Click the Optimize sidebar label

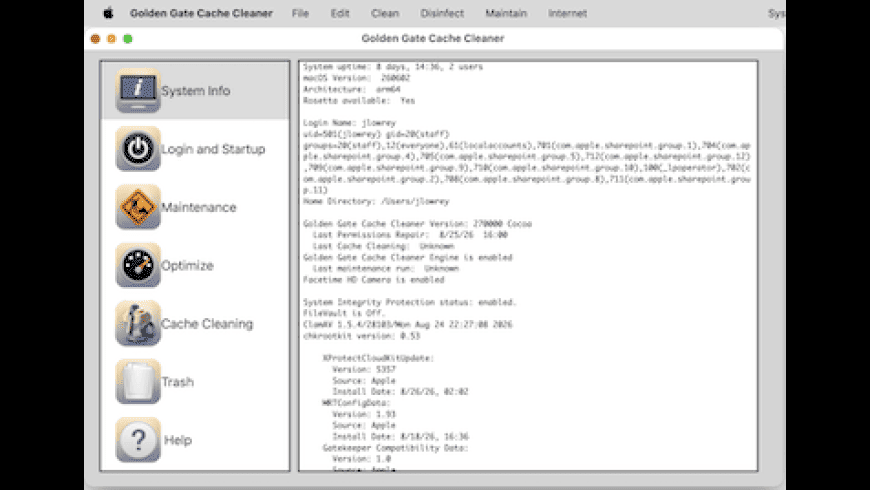188,266
